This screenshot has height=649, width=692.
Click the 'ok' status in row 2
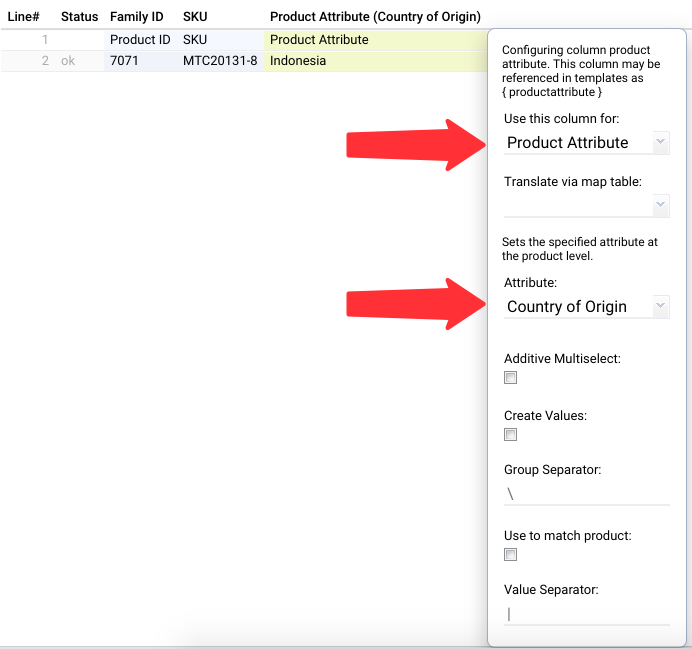(68, 61)
